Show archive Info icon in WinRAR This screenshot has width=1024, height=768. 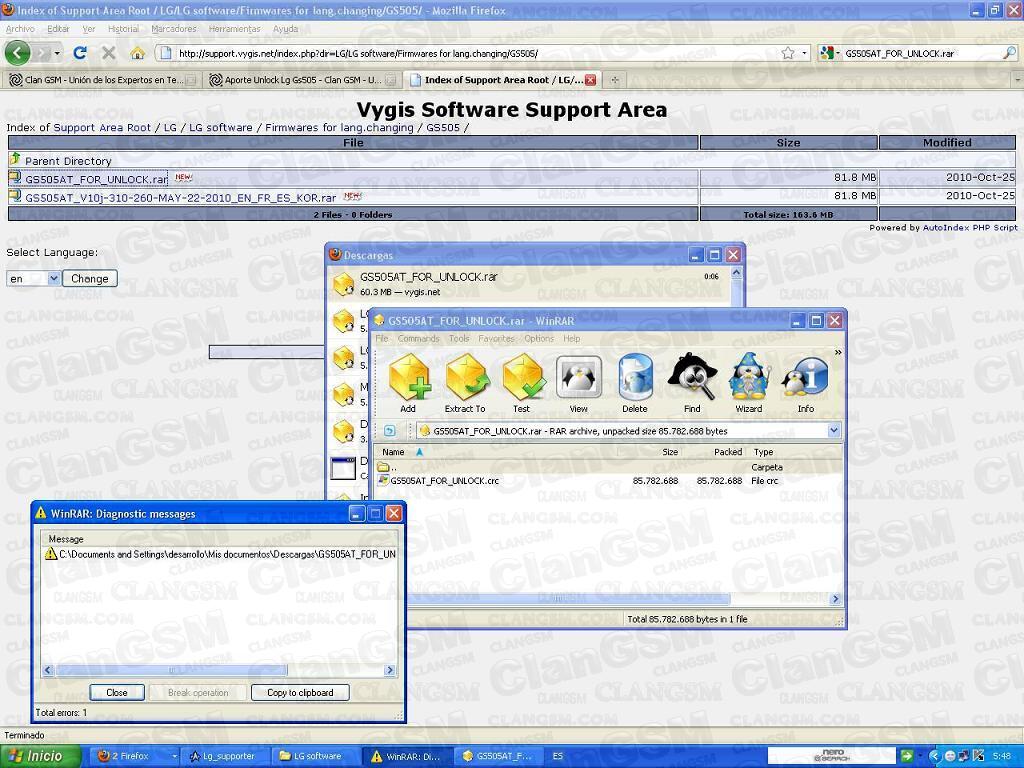point(805,383)
